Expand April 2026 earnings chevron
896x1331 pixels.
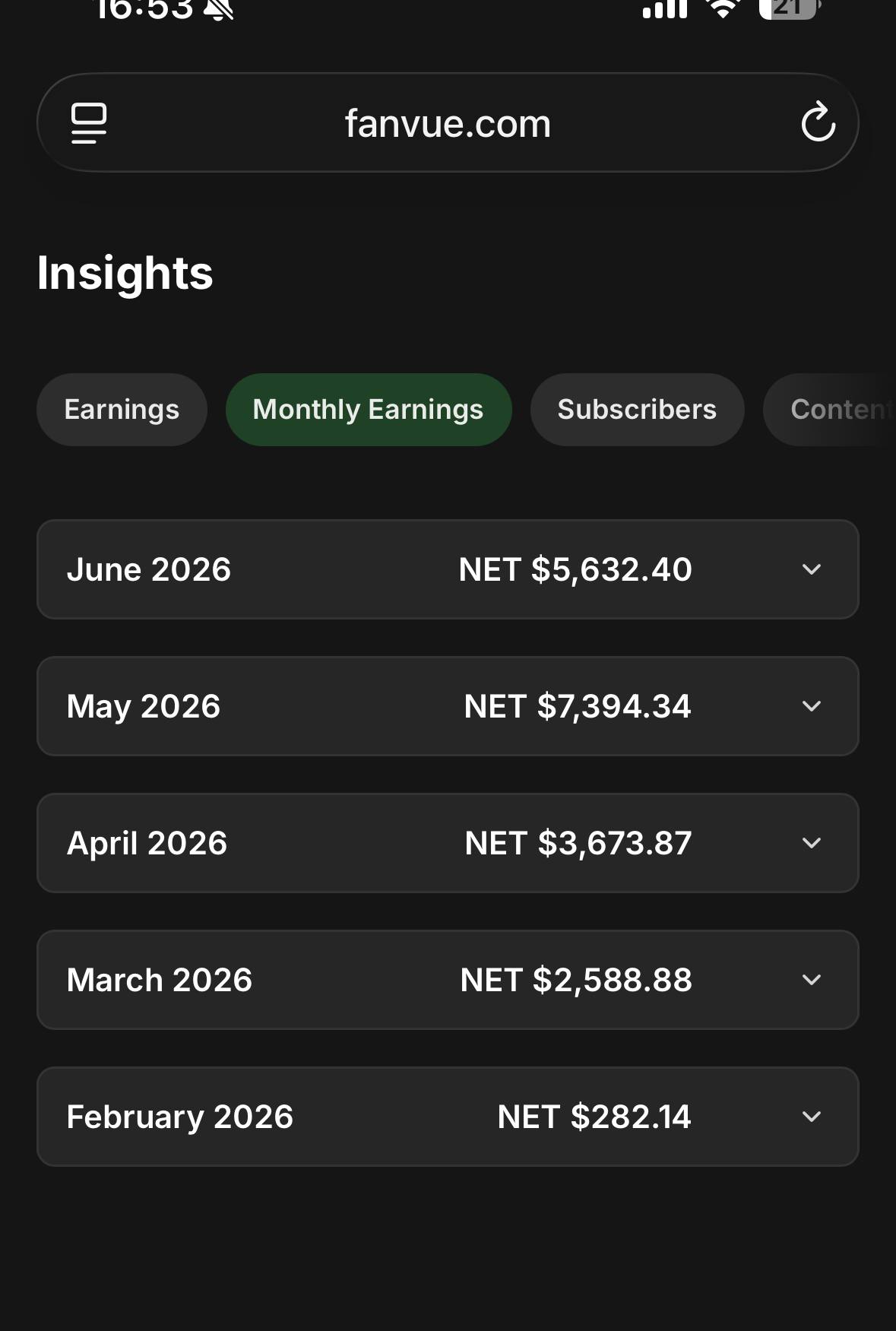(812, 843)
